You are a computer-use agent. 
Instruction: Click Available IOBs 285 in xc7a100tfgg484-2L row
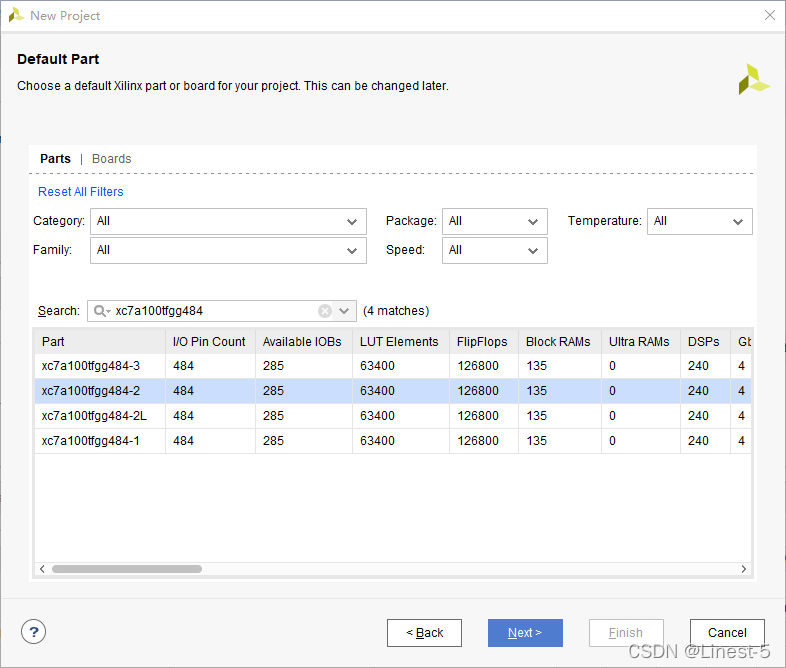273,416
